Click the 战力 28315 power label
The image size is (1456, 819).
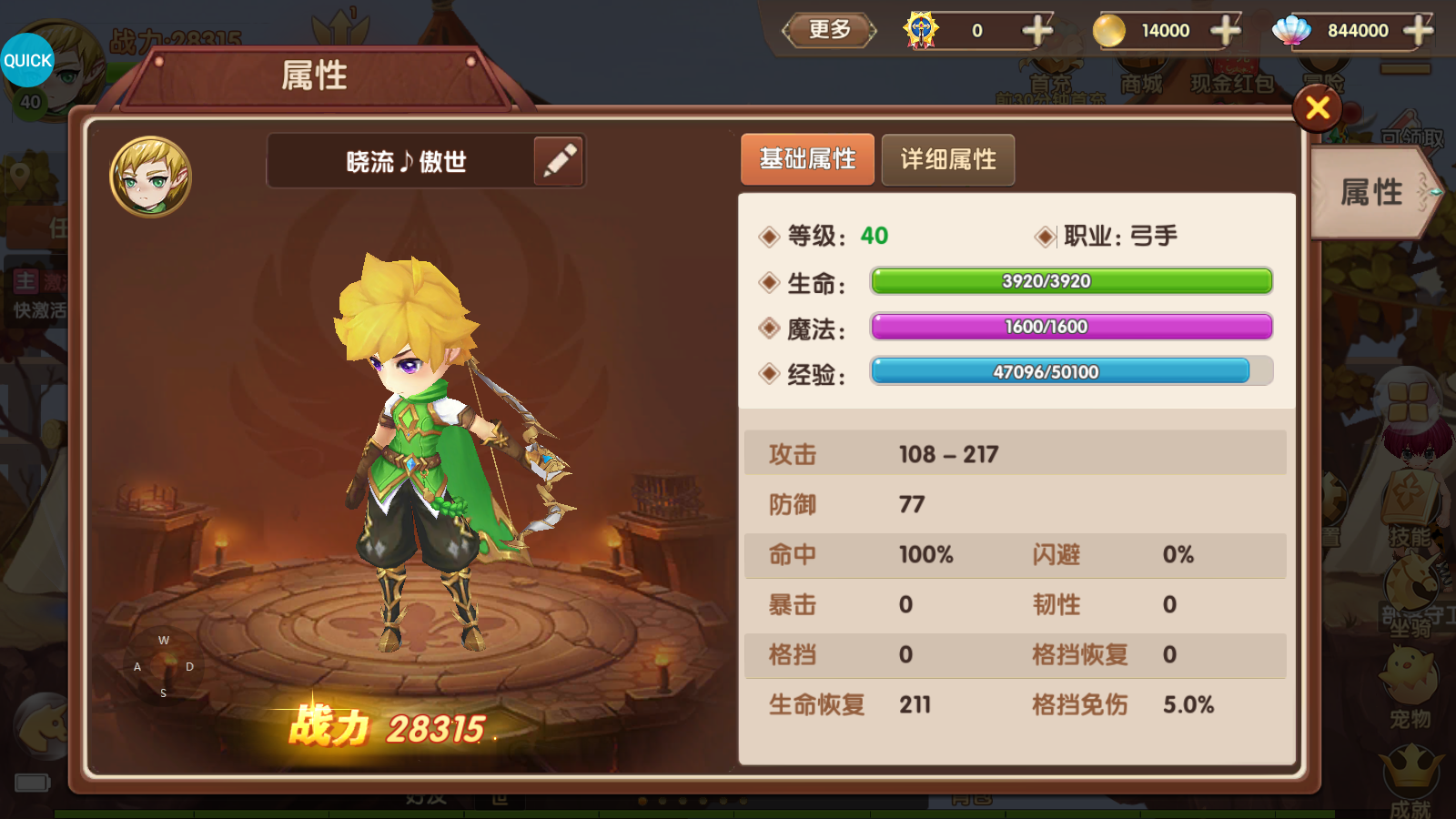coord(387,727)
